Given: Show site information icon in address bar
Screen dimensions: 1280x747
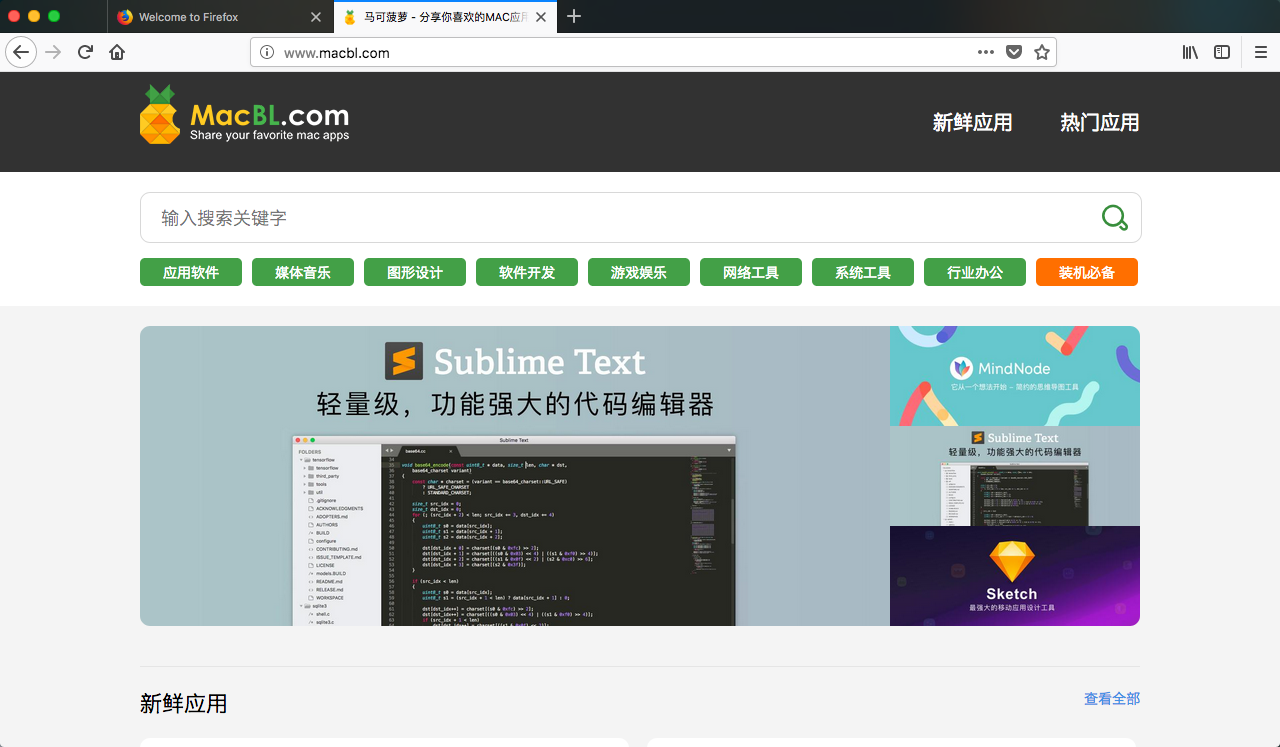Looking at the screenshot, I should pyautogui.click(x=267, y=52).
